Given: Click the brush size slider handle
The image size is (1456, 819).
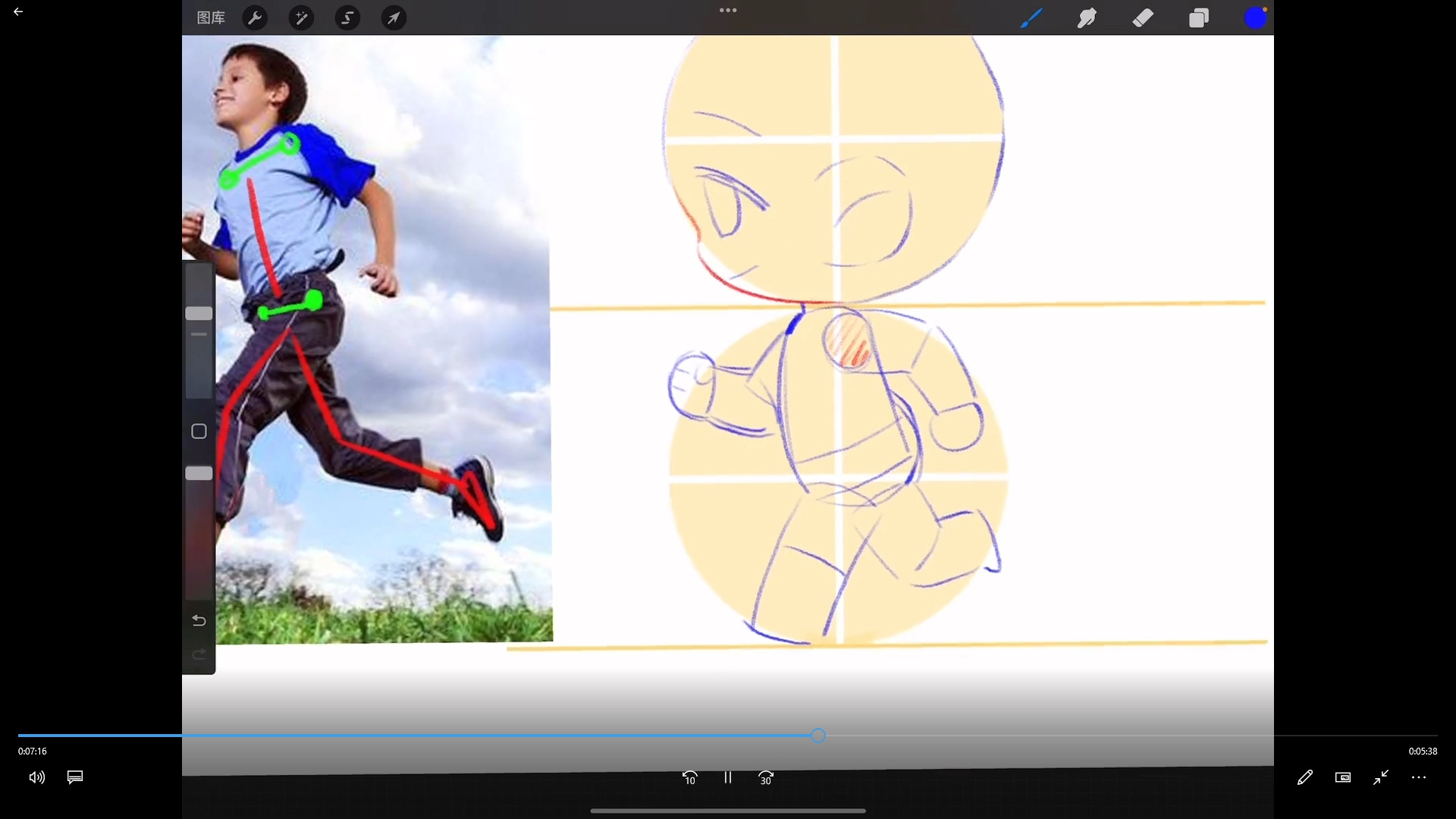Looking at the screenshot, I should click(x=199, y=313).
